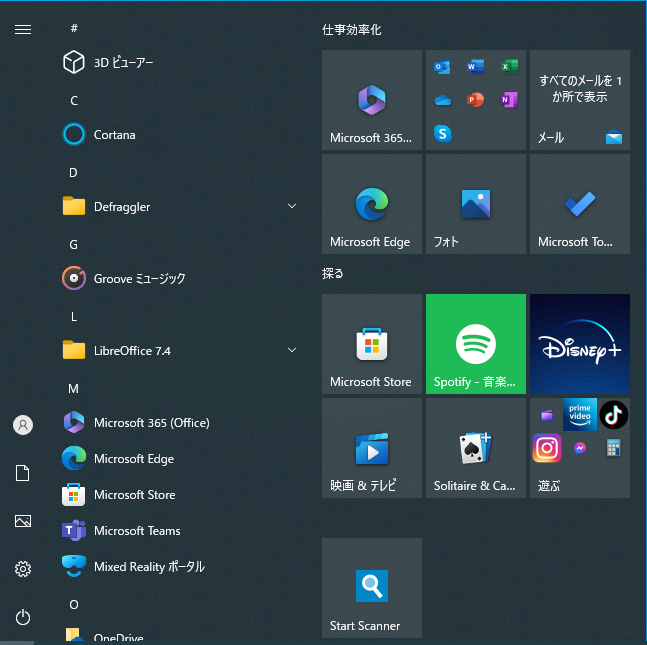Open the Documents shortcut
Screen dimensions: 647x645
pos(23,473)
